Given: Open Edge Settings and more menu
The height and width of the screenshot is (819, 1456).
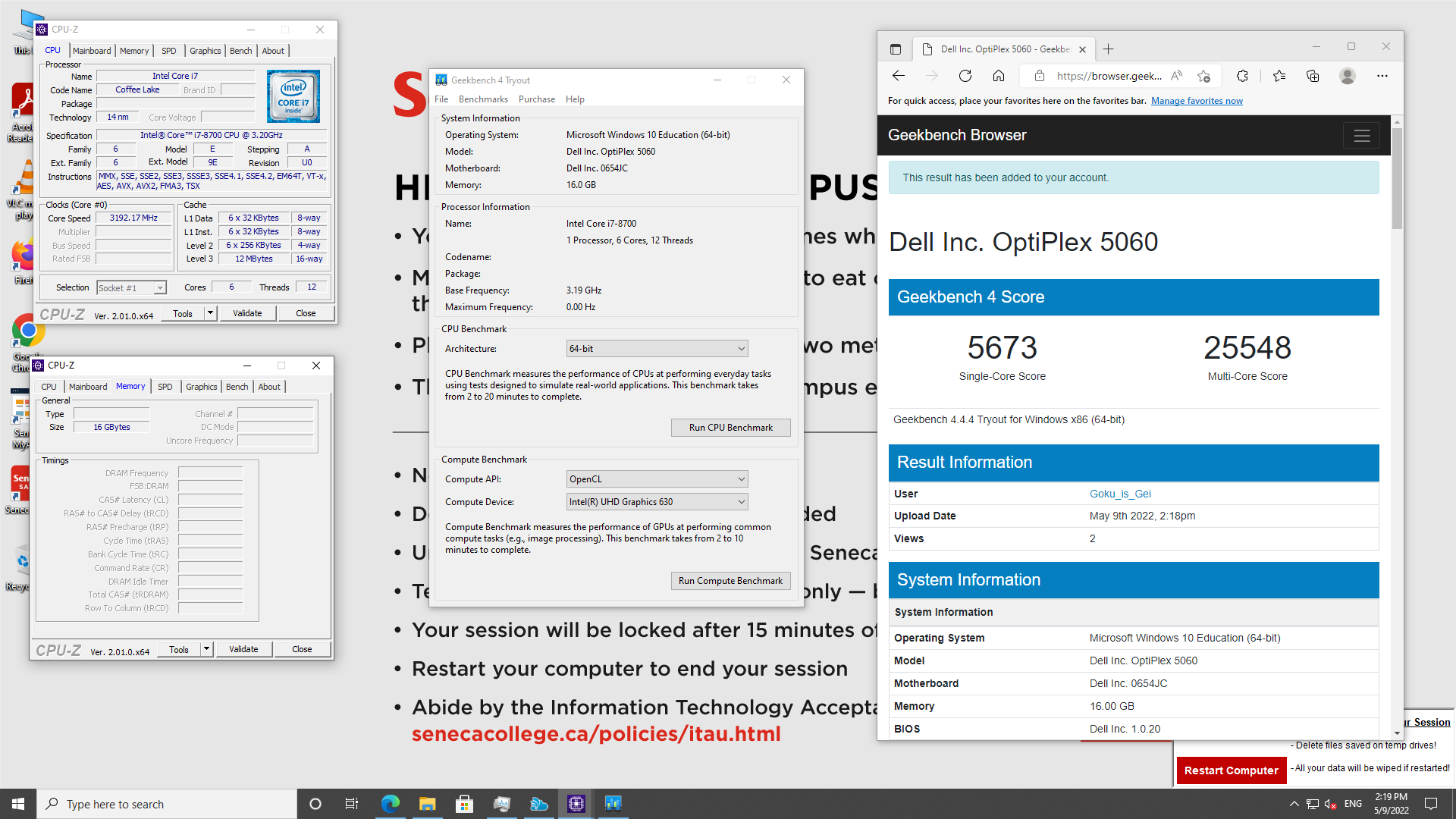Looking at the screenshot, I should click(1382, 76).
